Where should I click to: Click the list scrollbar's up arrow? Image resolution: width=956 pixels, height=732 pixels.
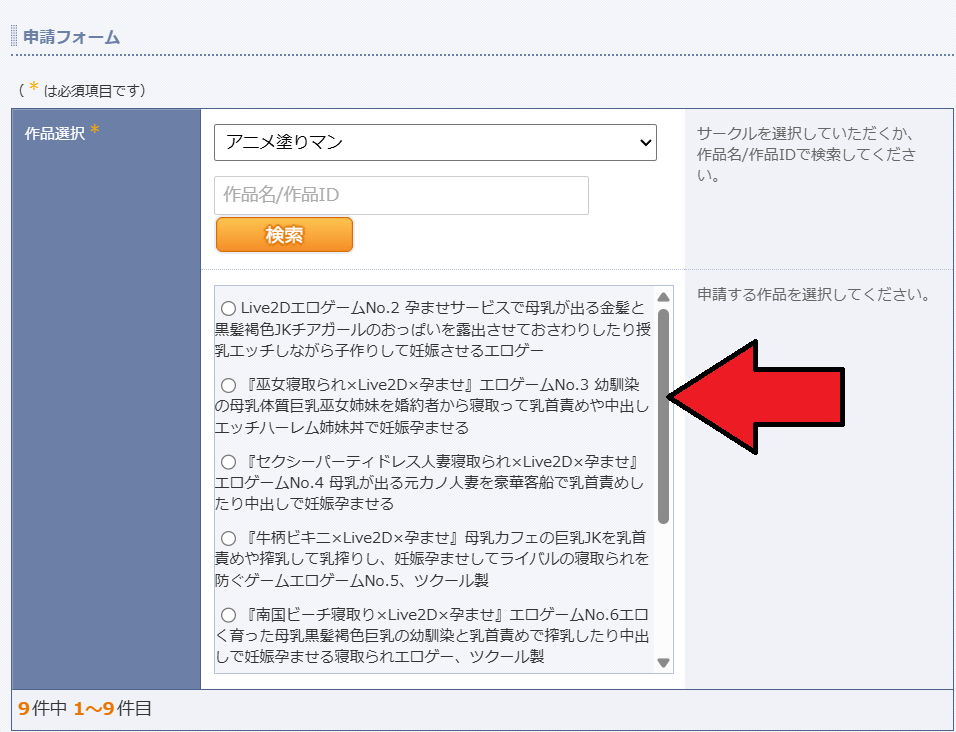pyautogui.click(x=663, y=295)
